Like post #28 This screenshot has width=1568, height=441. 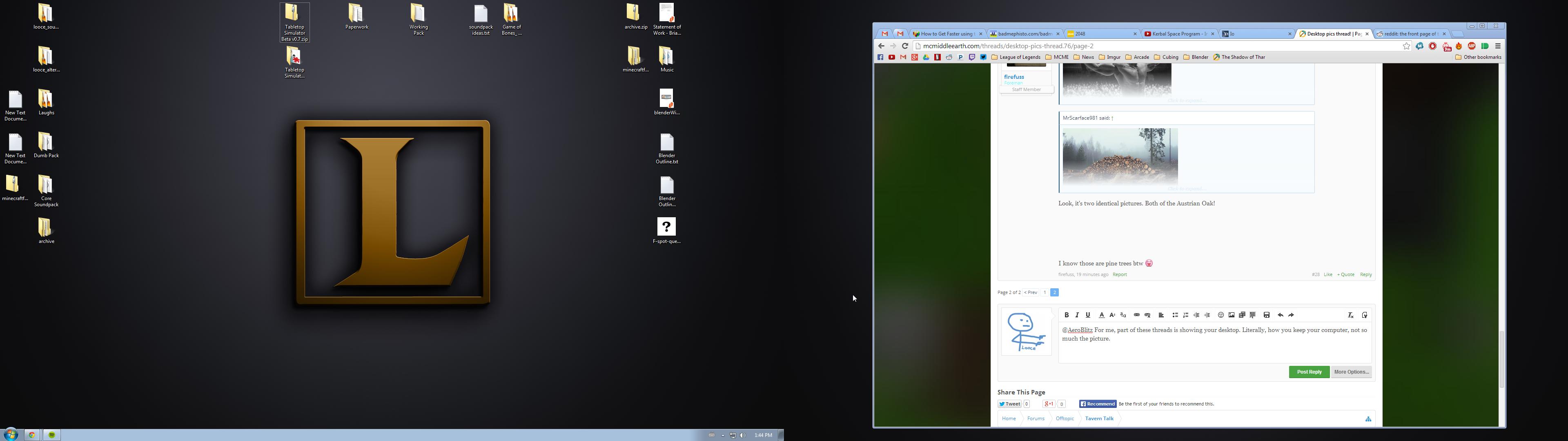click(x=1327, y=275)
